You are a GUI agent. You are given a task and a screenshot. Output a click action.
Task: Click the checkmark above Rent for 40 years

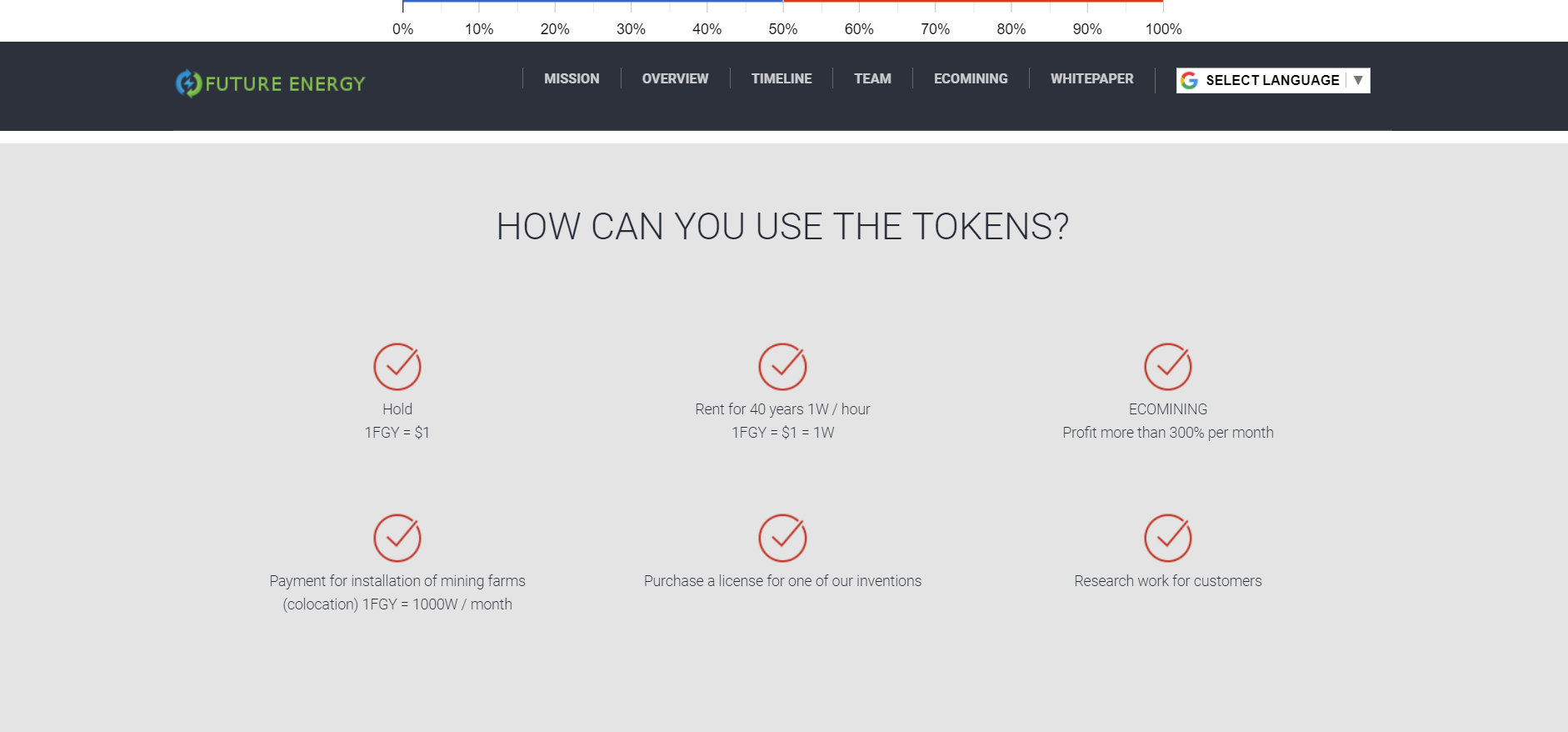(x=782, y=366)
